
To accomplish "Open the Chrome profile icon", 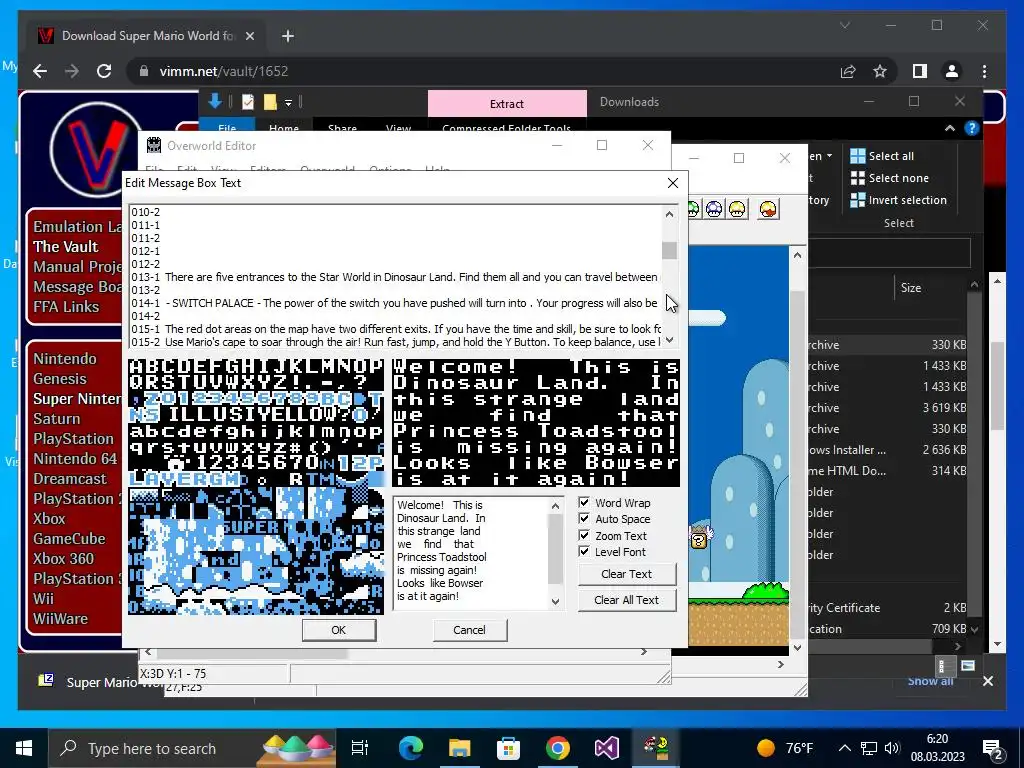I will (952, 71).
